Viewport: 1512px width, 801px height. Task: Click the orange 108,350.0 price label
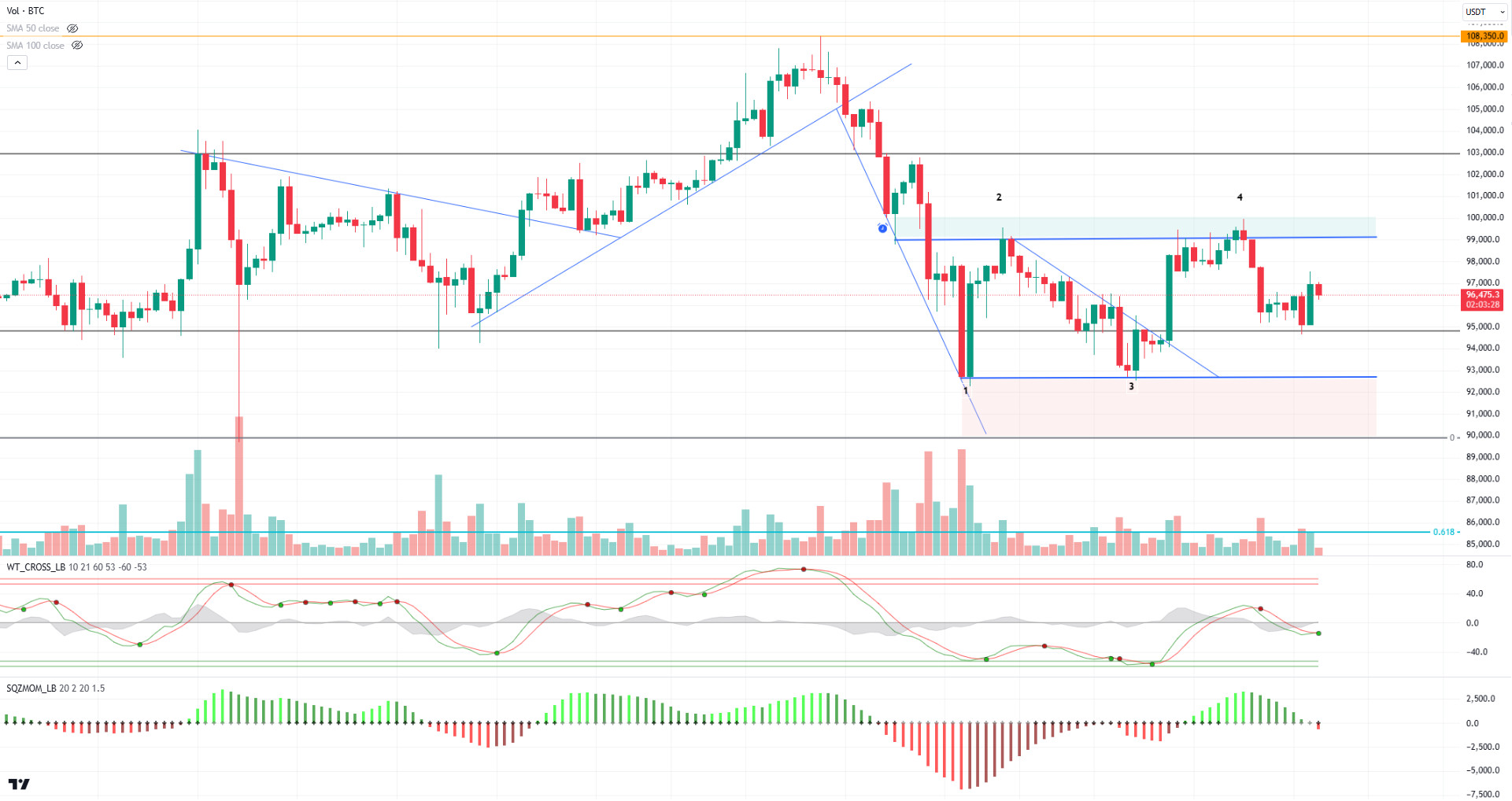point(1484,36)
